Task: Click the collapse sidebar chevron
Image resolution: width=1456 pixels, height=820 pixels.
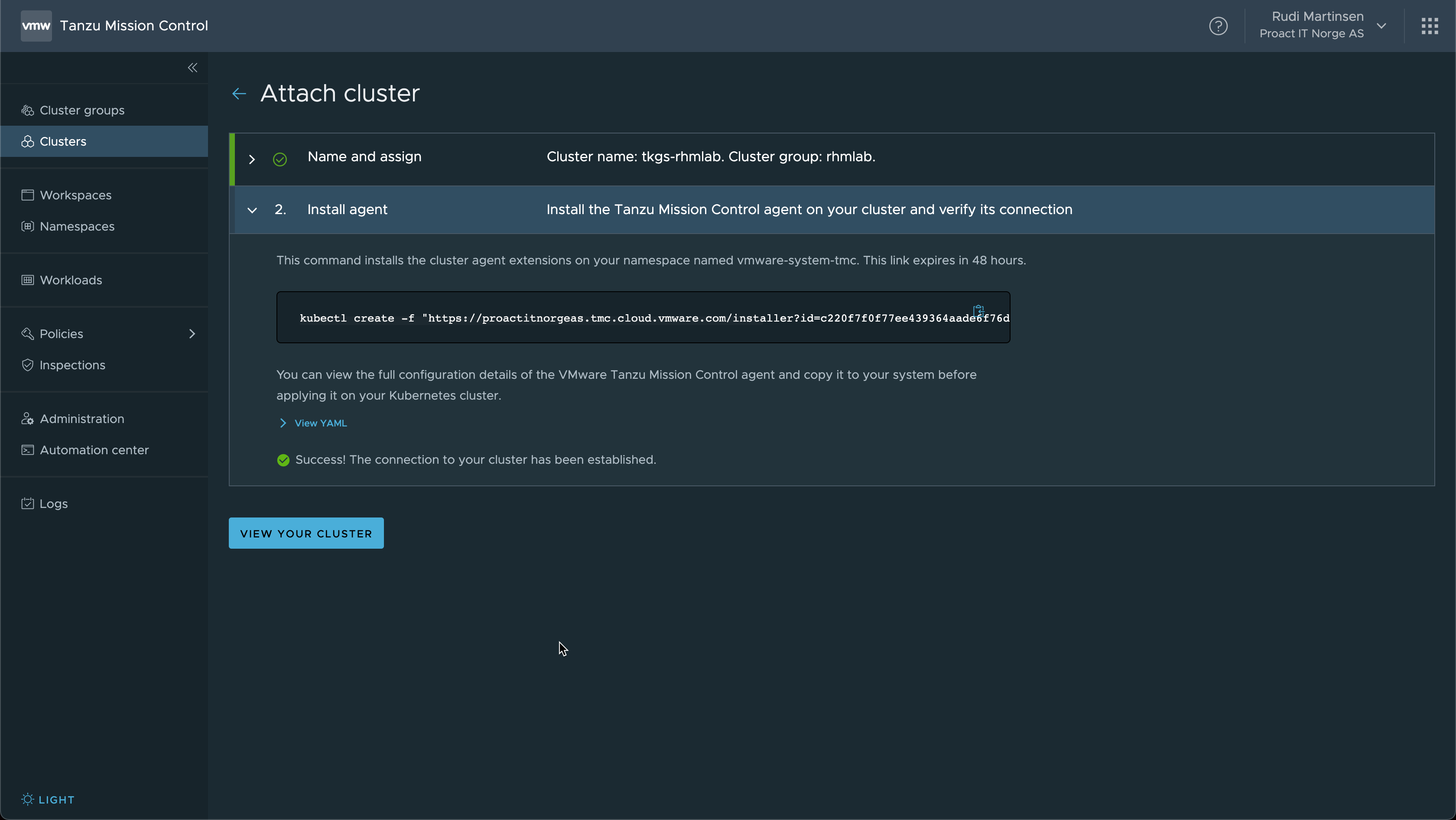Action: pyautogui.click(x=193, y=68)
